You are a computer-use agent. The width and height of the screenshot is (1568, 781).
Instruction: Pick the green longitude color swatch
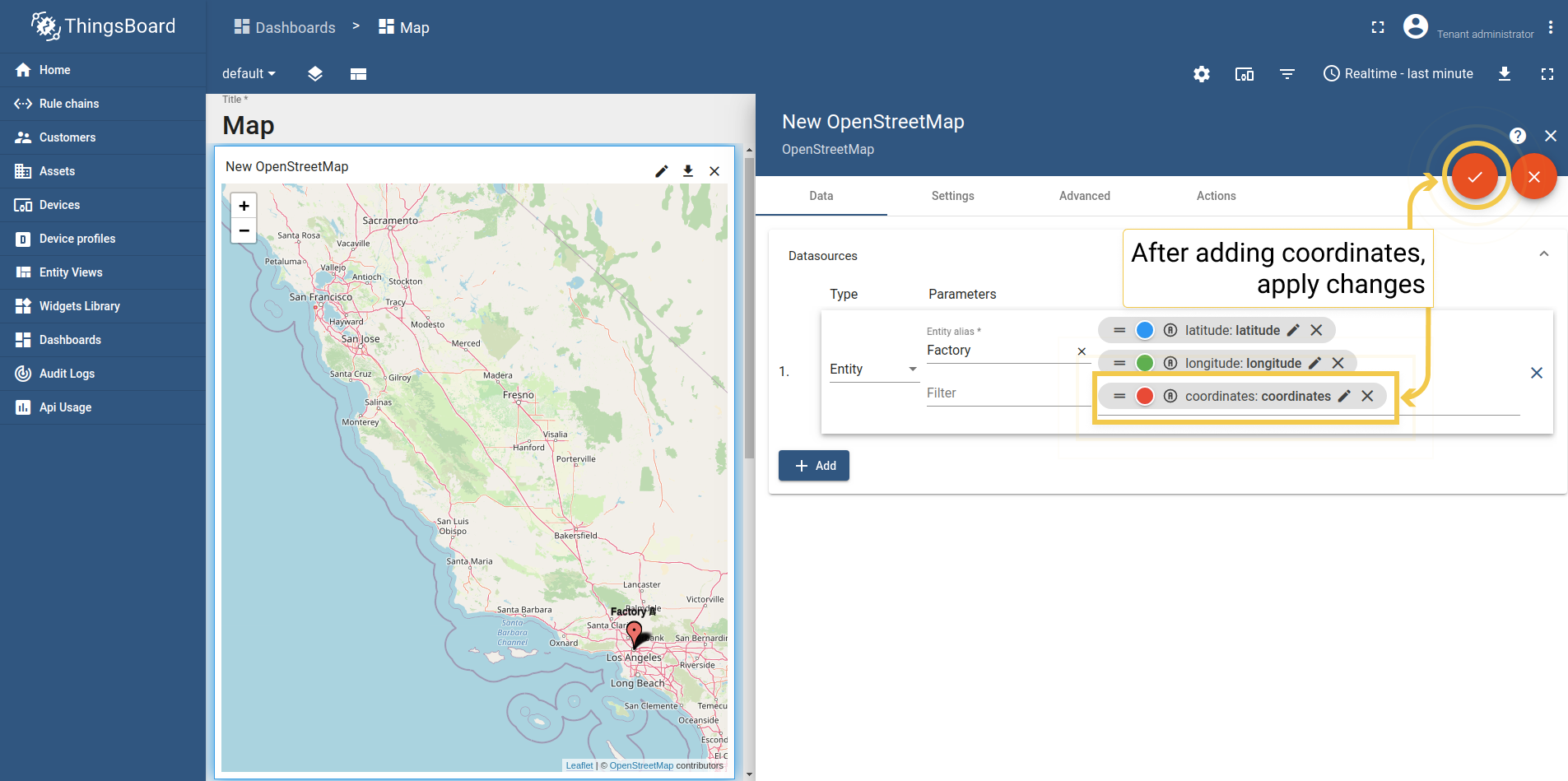pos(1145,363)
